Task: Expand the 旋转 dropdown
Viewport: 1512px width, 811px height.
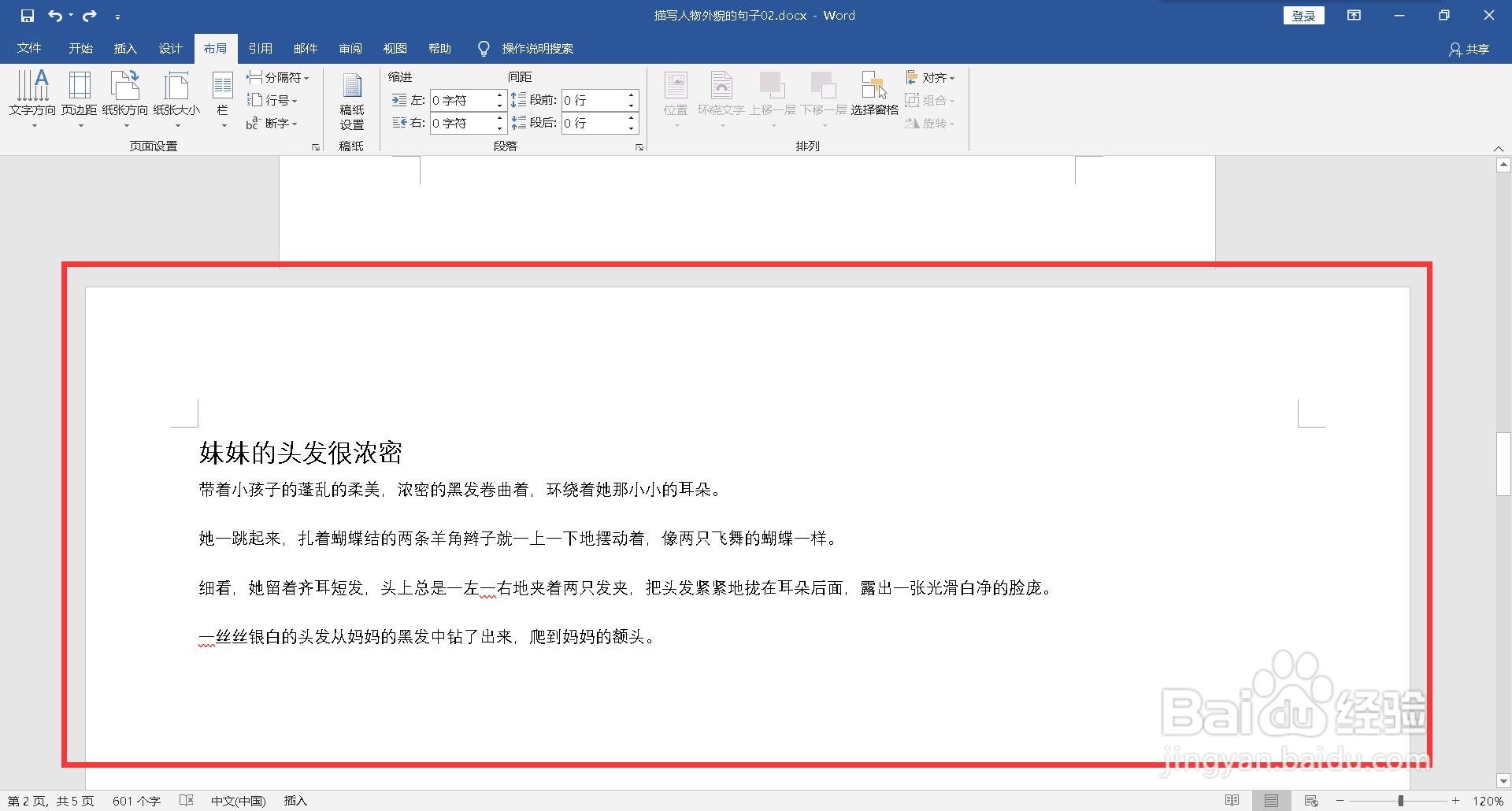Action: pos(932,123)
